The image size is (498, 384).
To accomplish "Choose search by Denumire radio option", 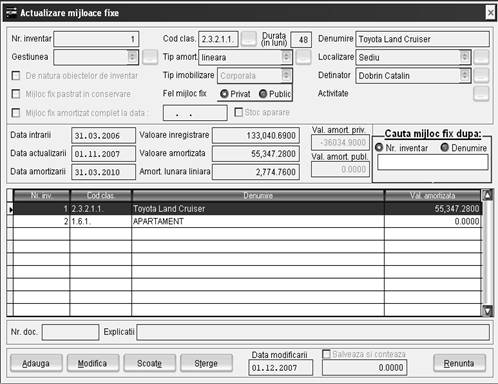I will (x=445, y=147).
